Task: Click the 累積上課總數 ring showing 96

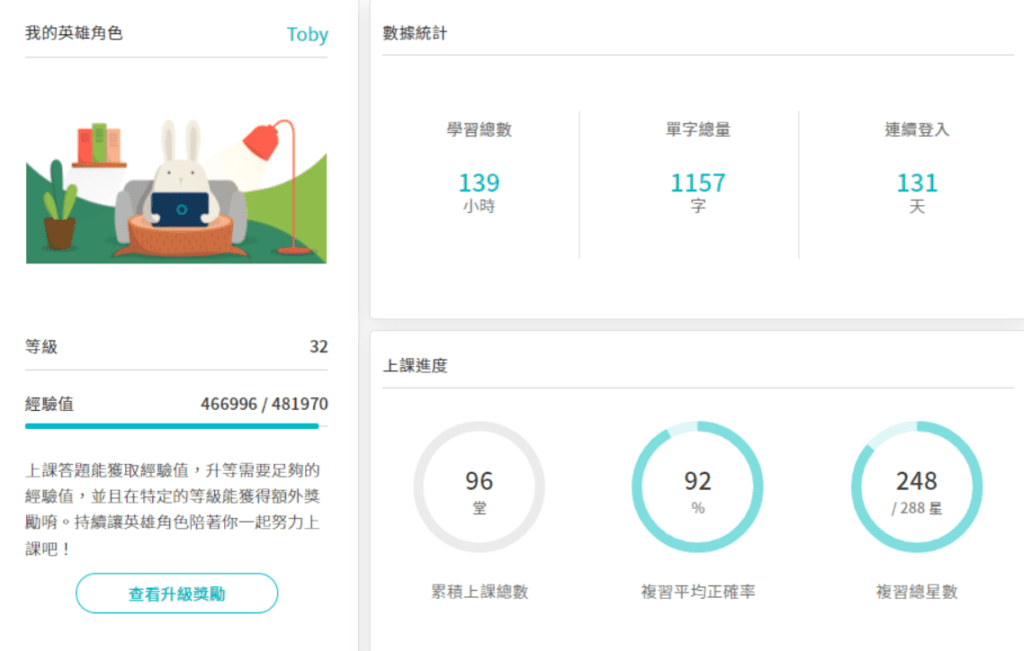Action: tap(479, 487)
